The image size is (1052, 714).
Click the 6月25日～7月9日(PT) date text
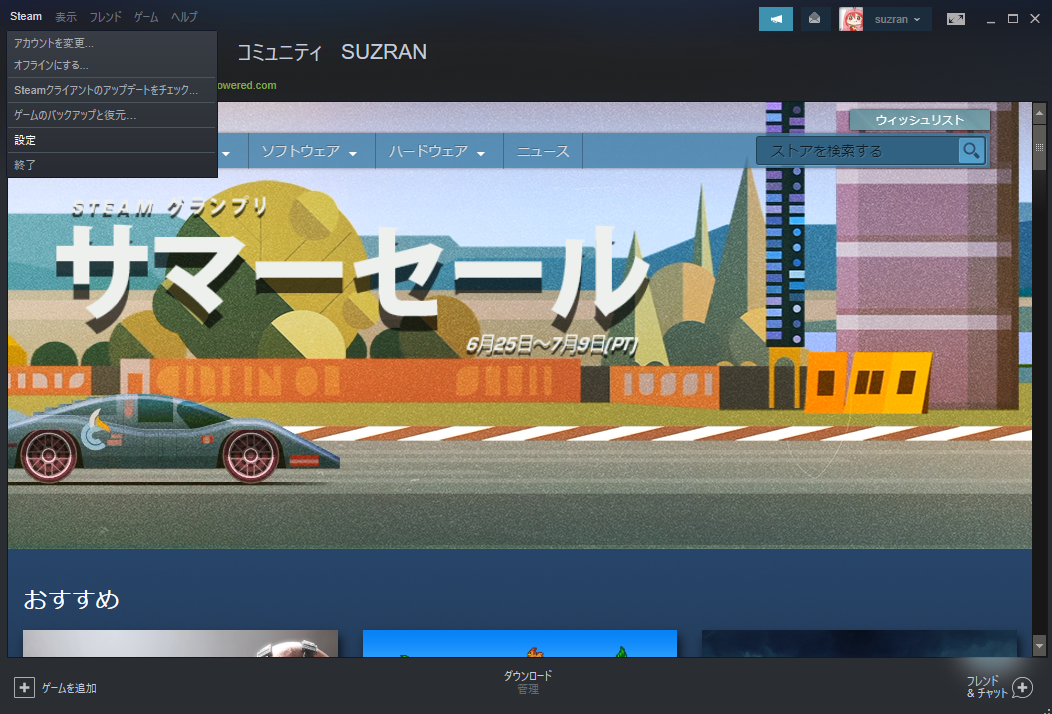click(551, 345)
